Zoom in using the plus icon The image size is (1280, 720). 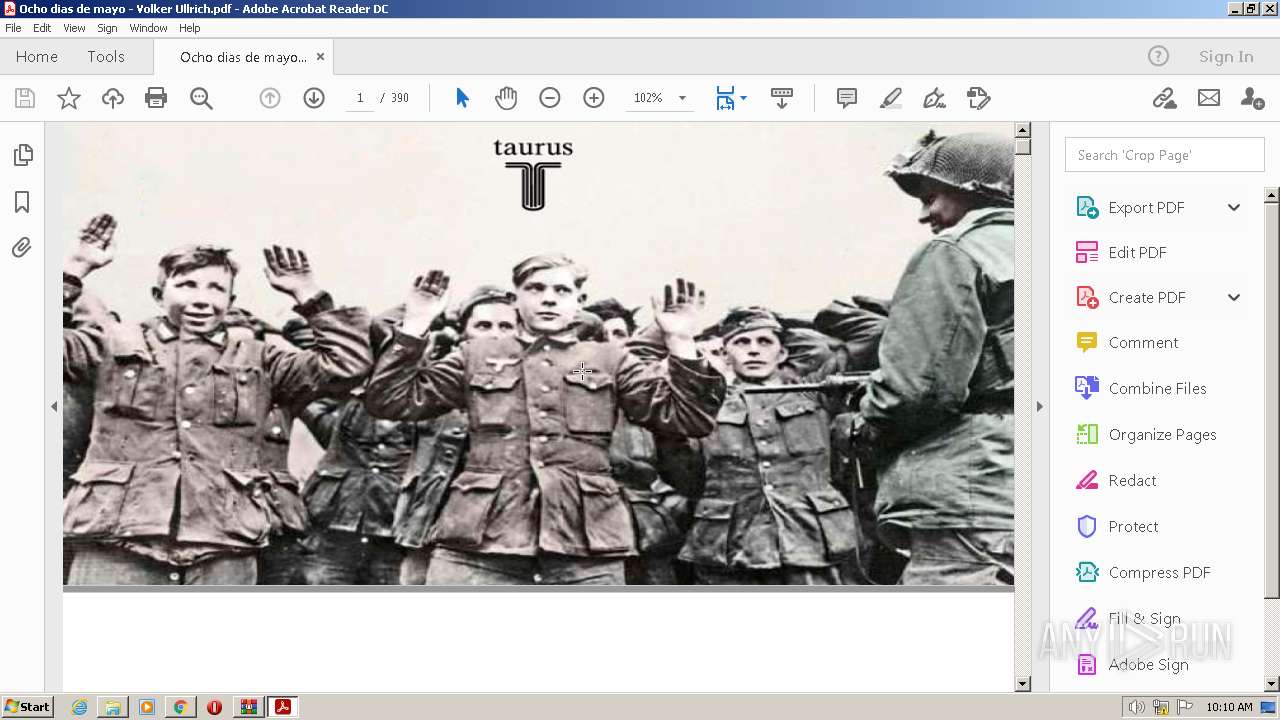coord(594,98)
